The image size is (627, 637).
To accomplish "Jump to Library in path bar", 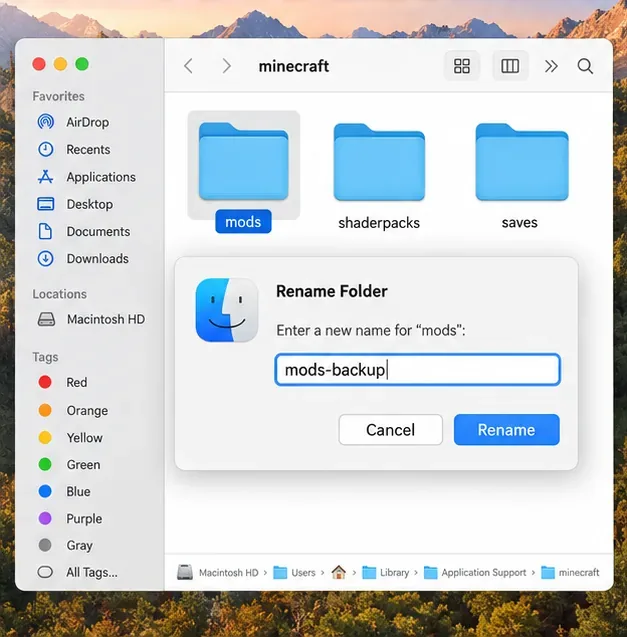I will coord(386,572).
